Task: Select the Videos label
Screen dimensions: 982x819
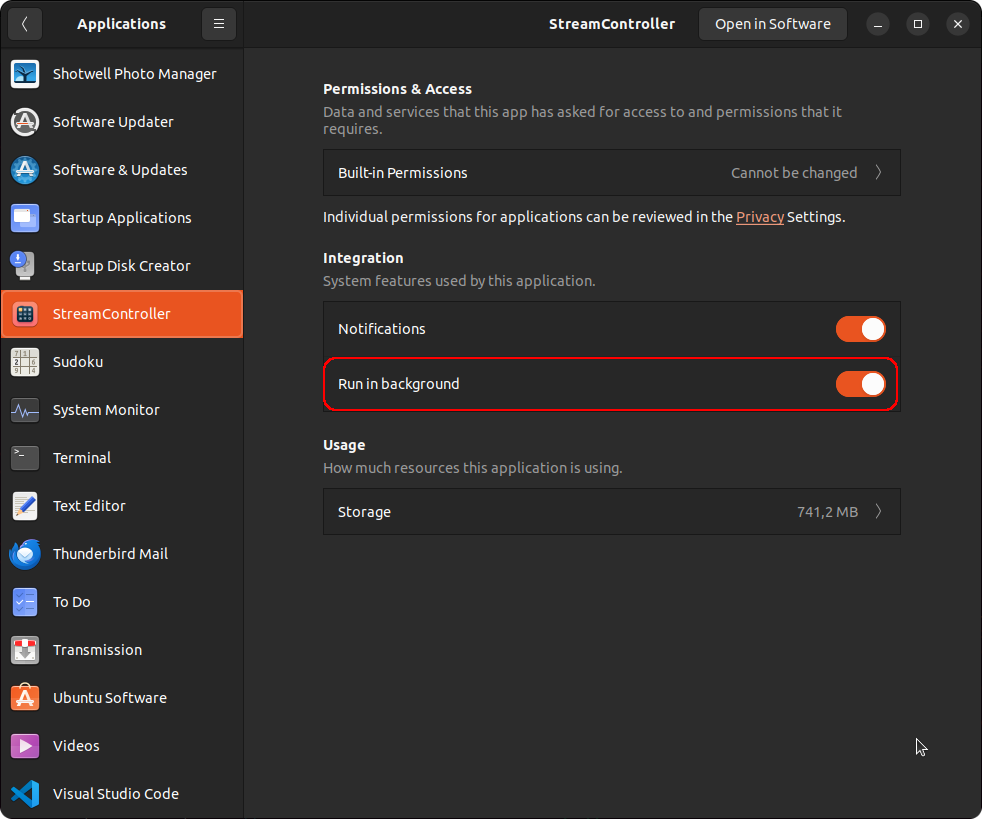Action: coord(76,746)
